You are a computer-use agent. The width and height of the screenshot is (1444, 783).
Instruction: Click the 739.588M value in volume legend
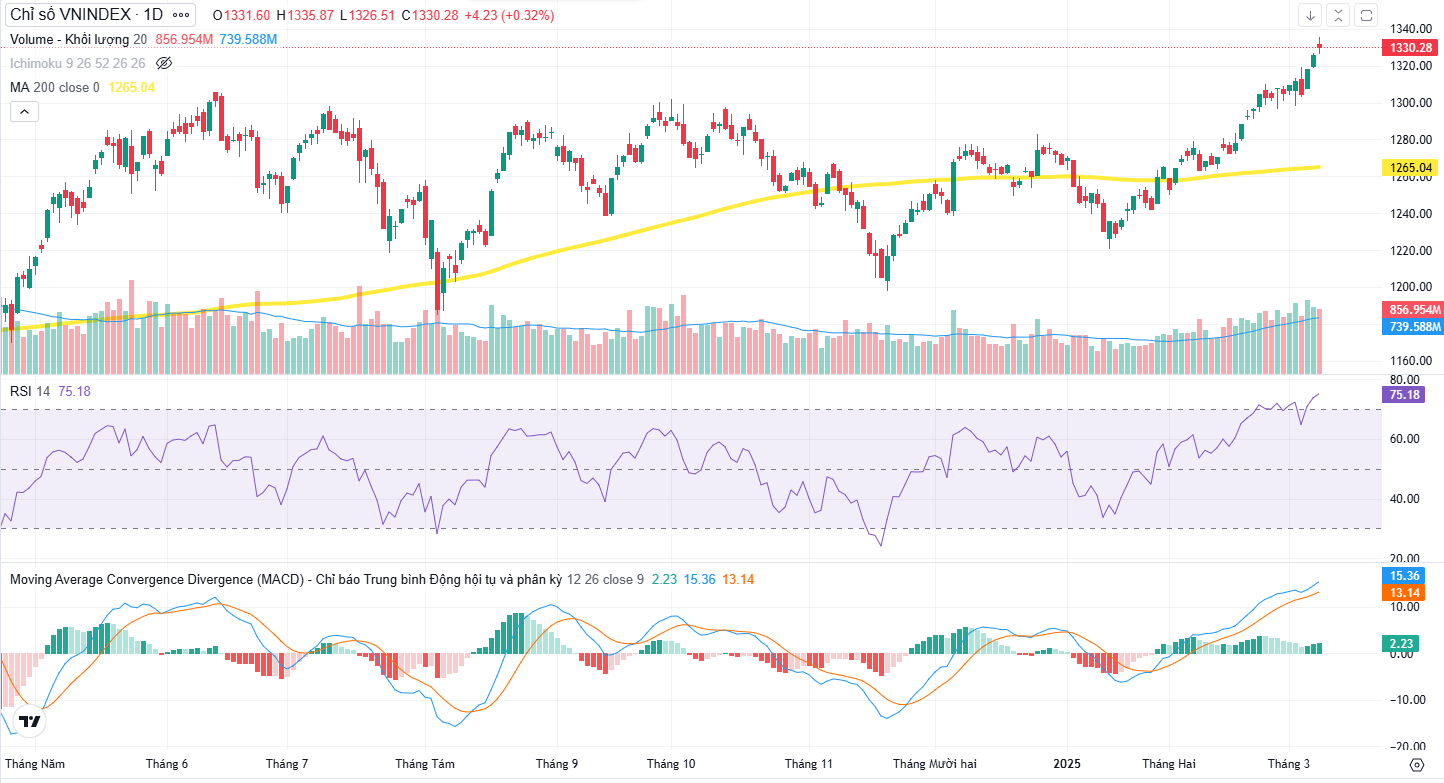click(x=248, y=39)
